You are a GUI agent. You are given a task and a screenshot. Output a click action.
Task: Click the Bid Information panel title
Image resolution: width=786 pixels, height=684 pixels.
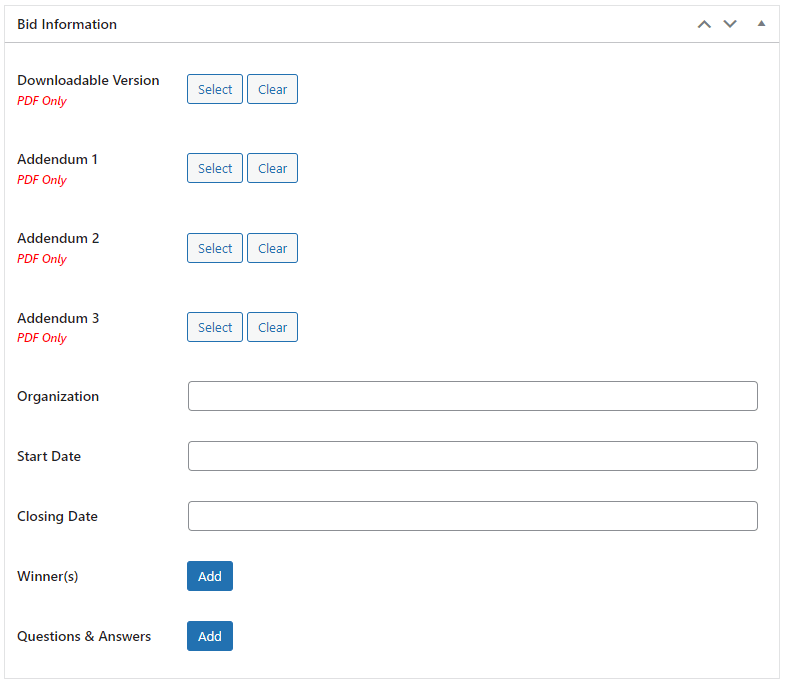(x=67, y=24)
